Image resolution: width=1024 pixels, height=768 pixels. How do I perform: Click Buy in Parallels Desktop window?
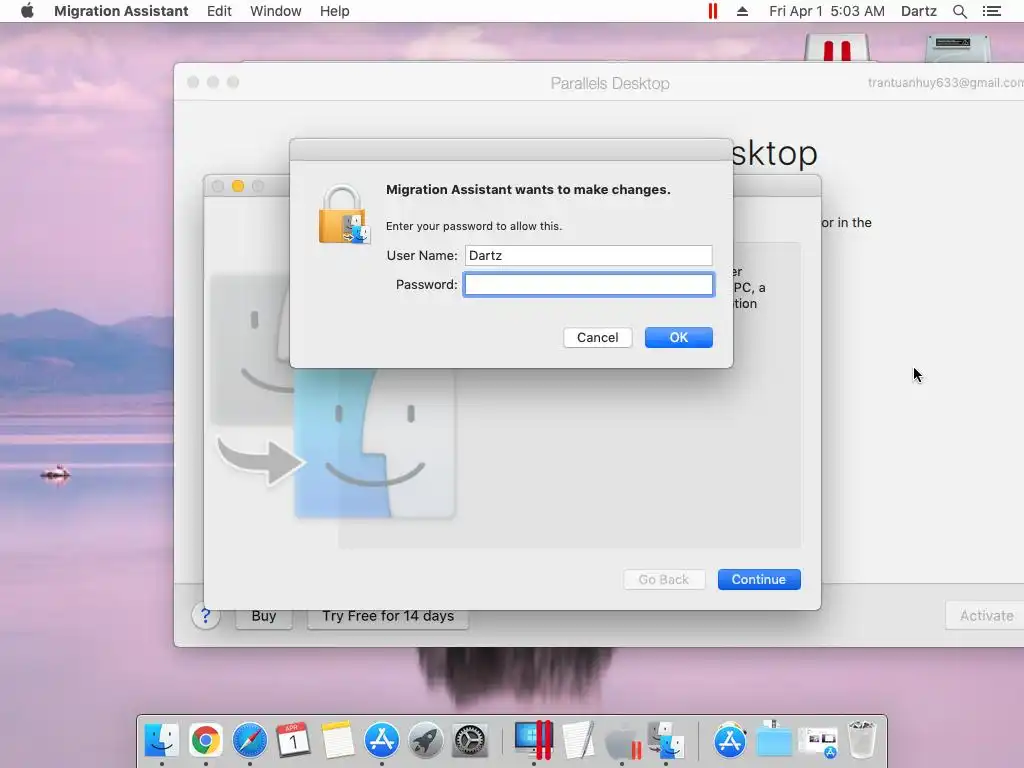point(264,616)
